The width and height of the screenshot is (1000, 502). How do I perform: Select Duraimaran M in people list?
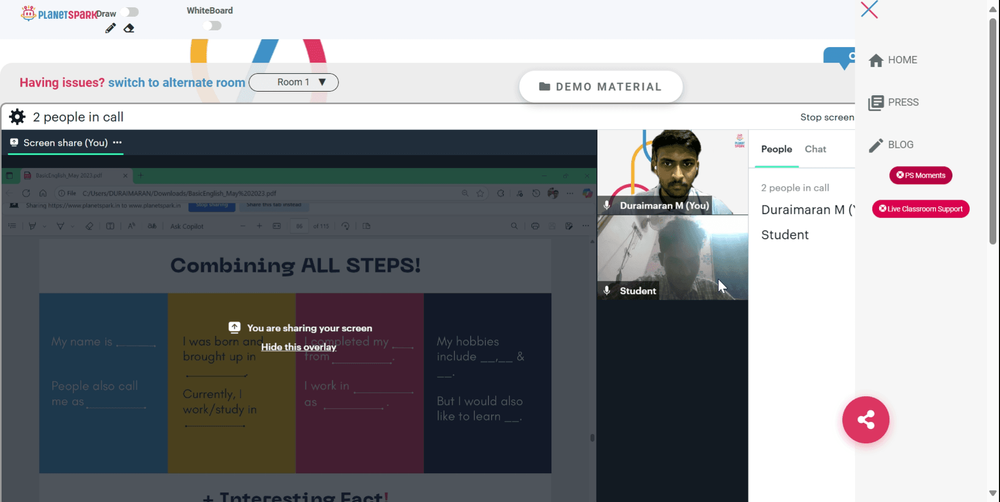807,210
